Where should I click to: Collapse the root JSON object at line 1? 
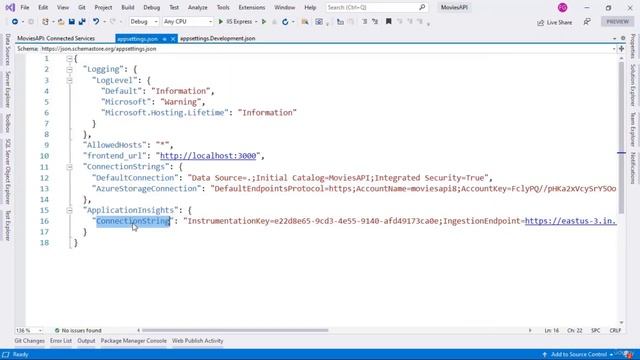69,59
